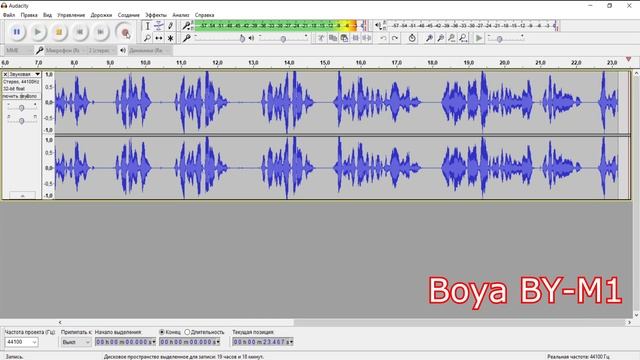Click the Redo arrow icon
Screen dimensions: 640x360
[x=395, y=38]
